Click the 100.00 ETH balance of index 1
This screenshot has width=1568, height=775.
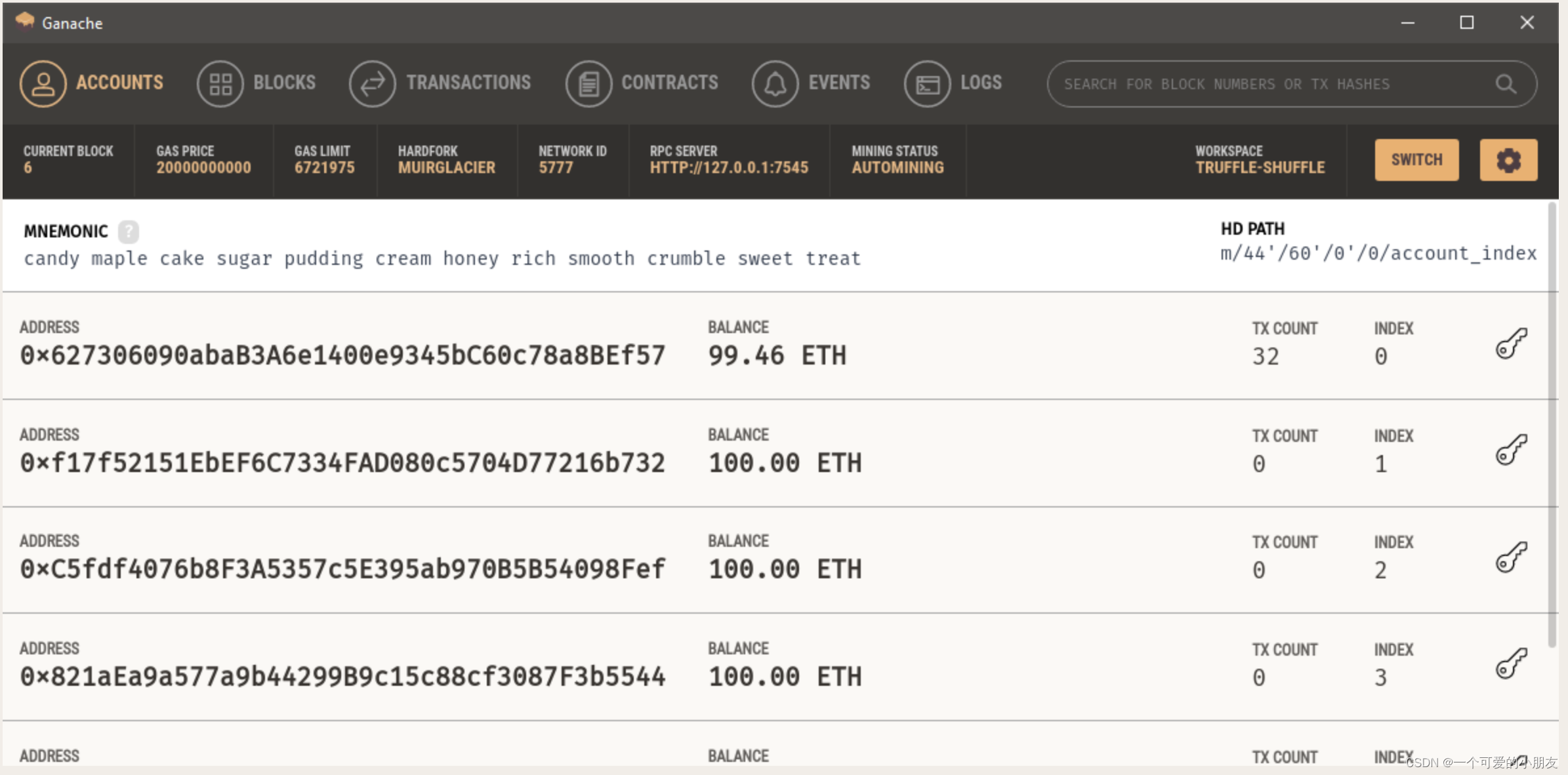tap(785, 464)
